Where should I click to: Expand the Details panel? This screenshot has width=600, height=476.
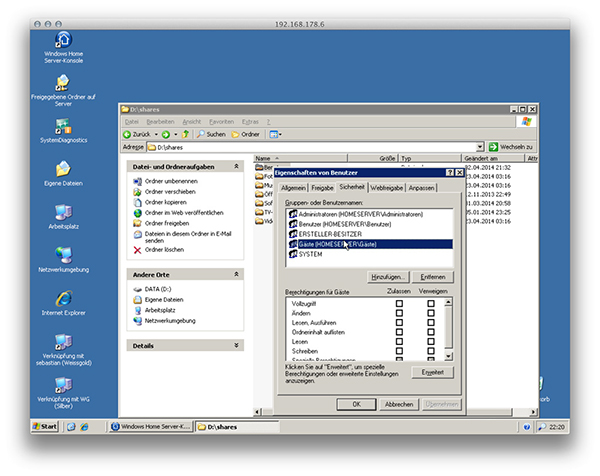click(x=236, y=346)
